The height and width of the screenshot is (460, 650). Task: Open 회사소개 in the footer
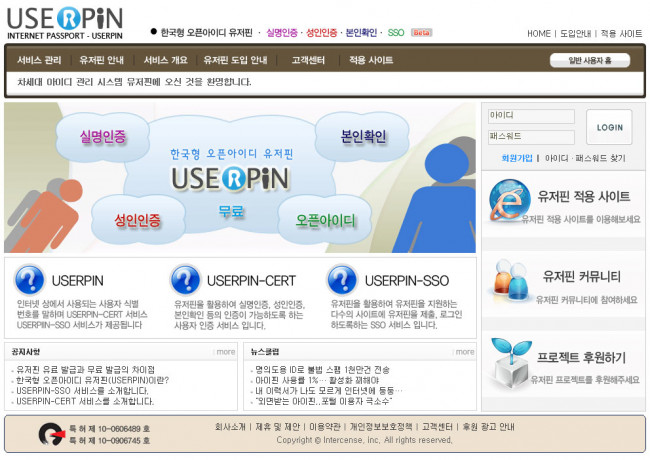(x=230, y=426)
